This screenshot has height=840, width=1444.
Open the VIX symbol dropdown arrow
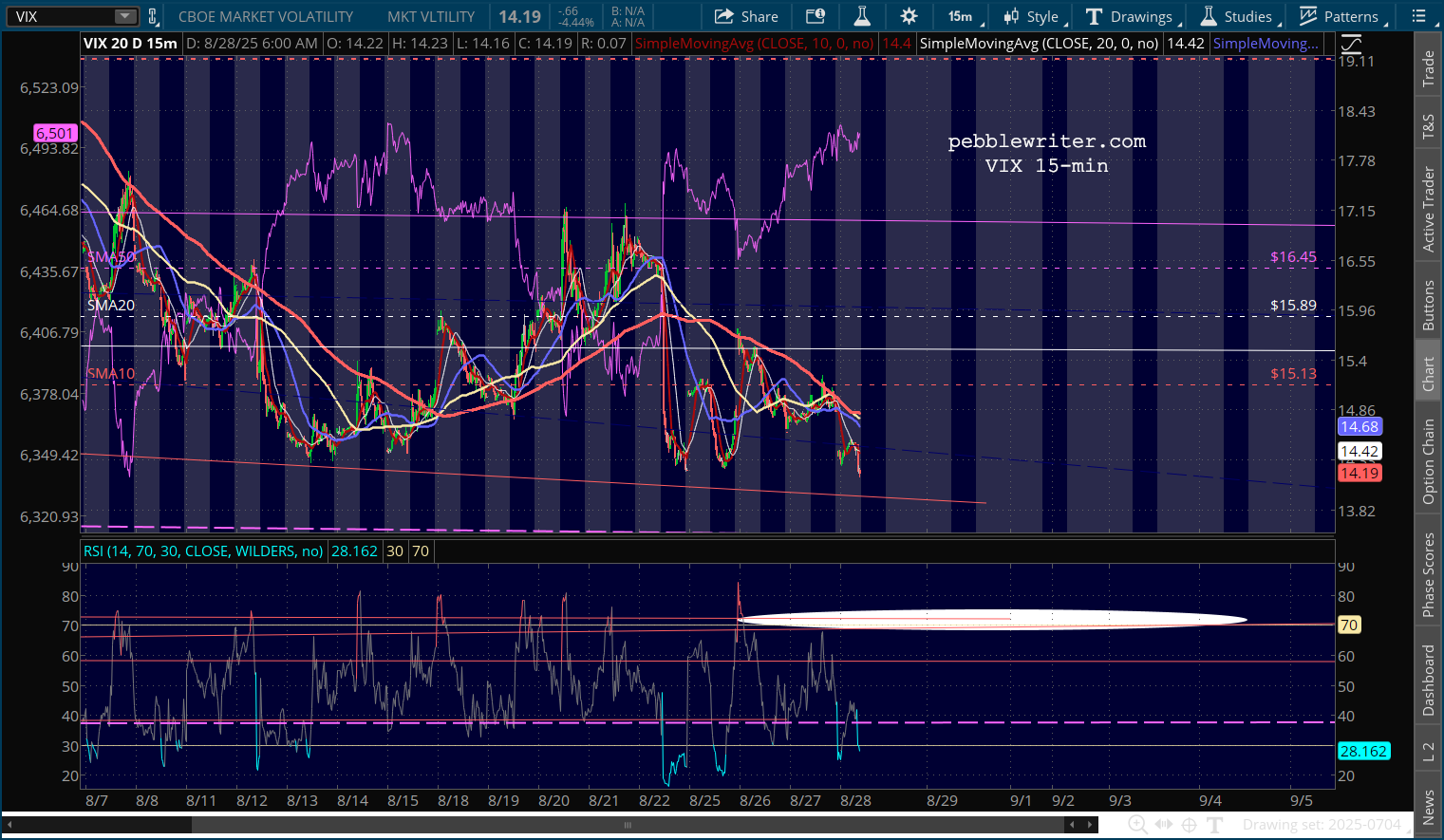tap(125, 16)
